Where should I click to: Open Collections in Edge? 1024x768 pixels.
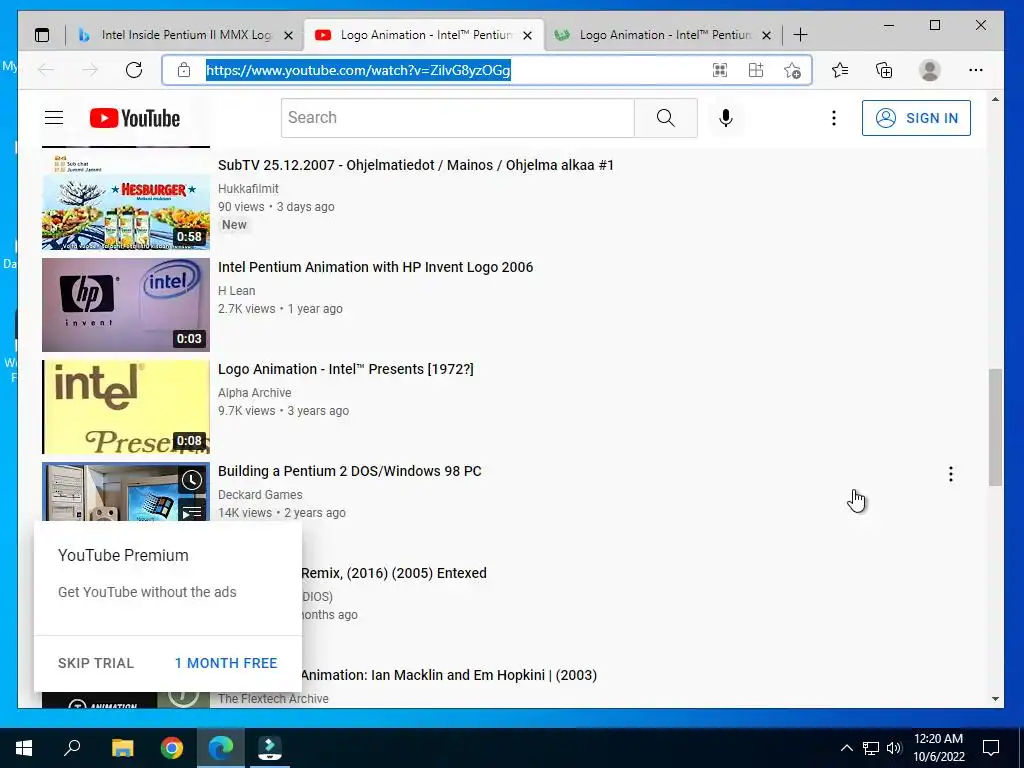tap(884, 70)
